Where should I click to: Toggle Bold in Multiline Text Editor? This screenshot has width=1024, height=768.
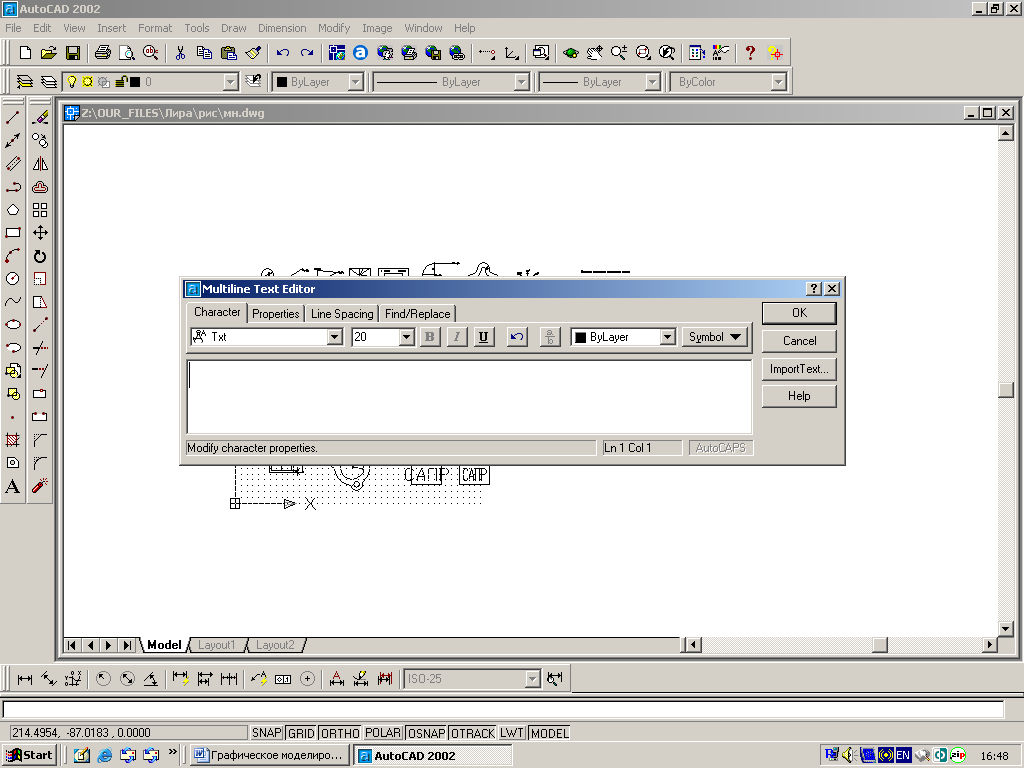tap(429, 337)
